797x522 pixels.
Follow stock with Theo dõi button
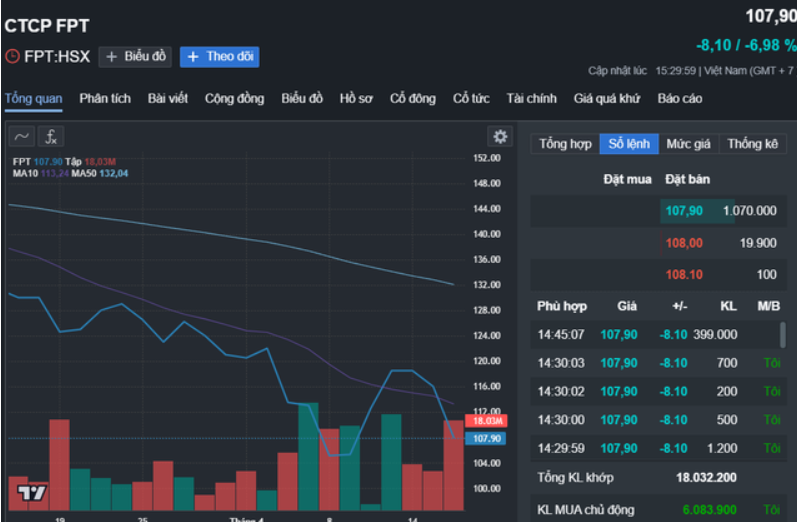click(x=220, y=56)
